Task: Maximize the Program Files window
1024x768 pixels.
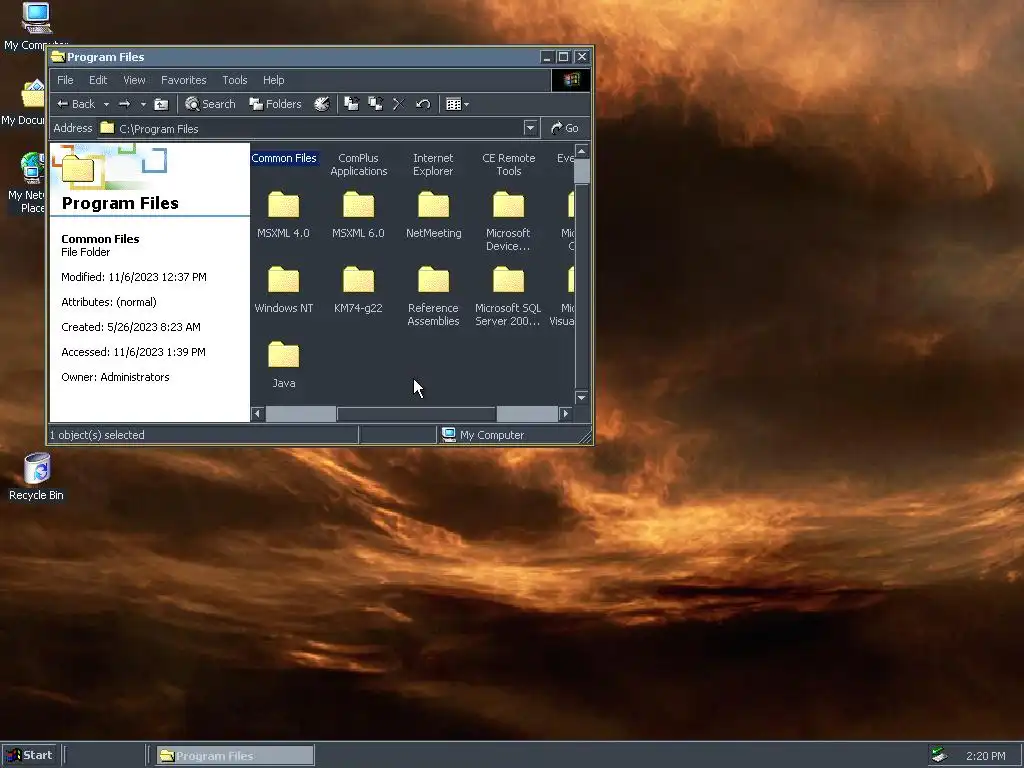Action: point(564,57)
